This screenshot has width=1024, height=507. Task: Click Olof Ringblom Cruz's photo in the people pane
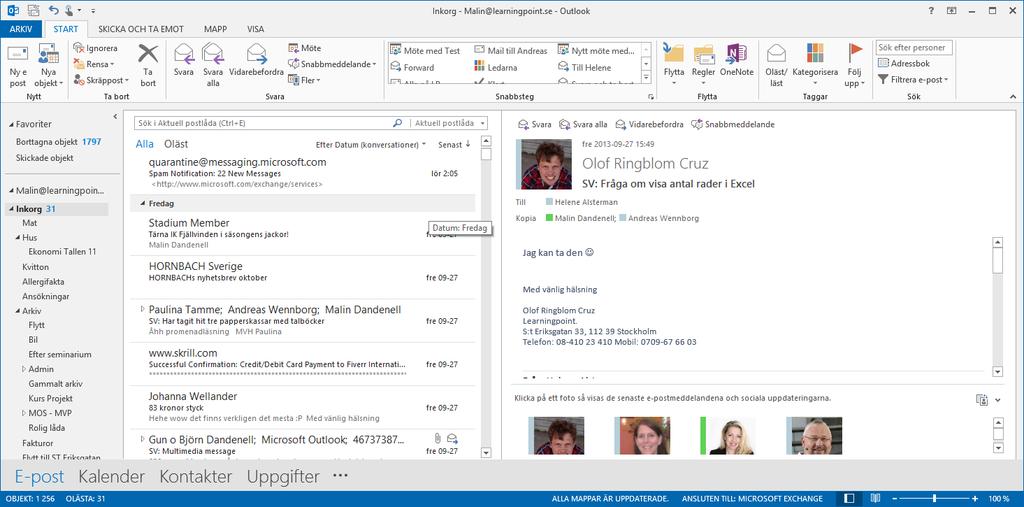pos(558,436)
